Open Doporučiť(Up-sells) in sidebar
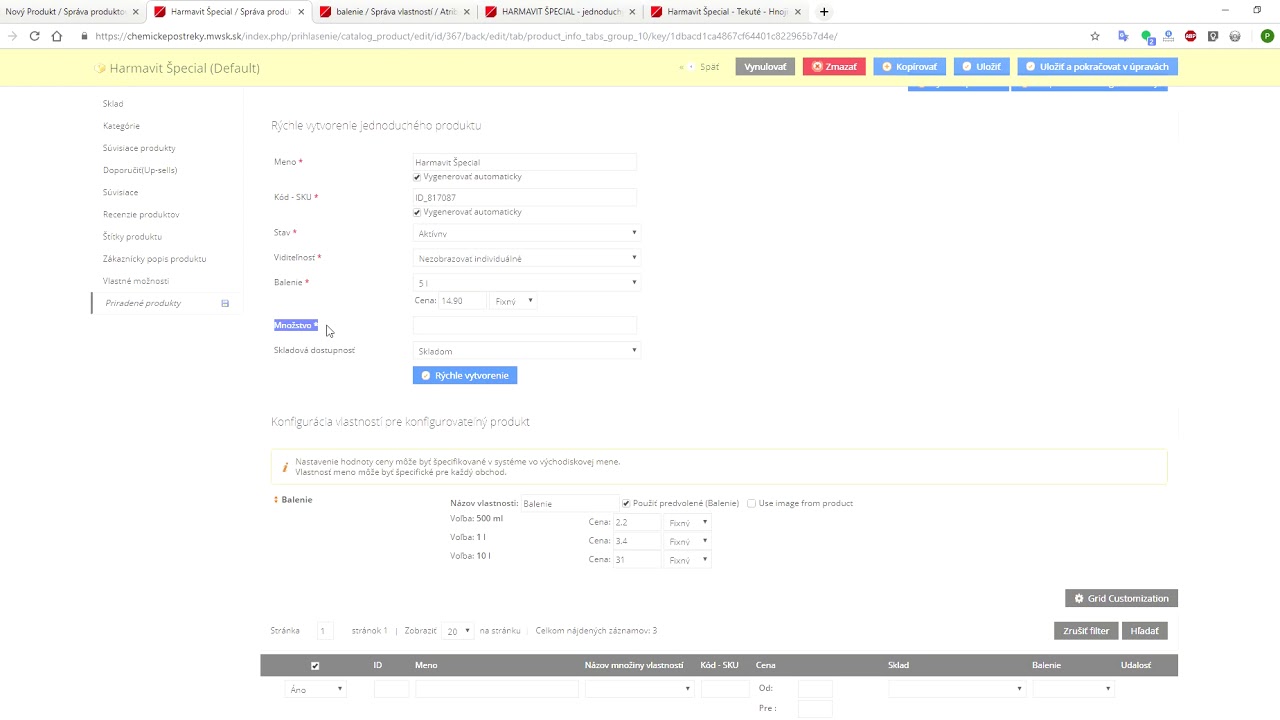The height and width of the screenshot is (720, 1280). (x=140, y=170)
